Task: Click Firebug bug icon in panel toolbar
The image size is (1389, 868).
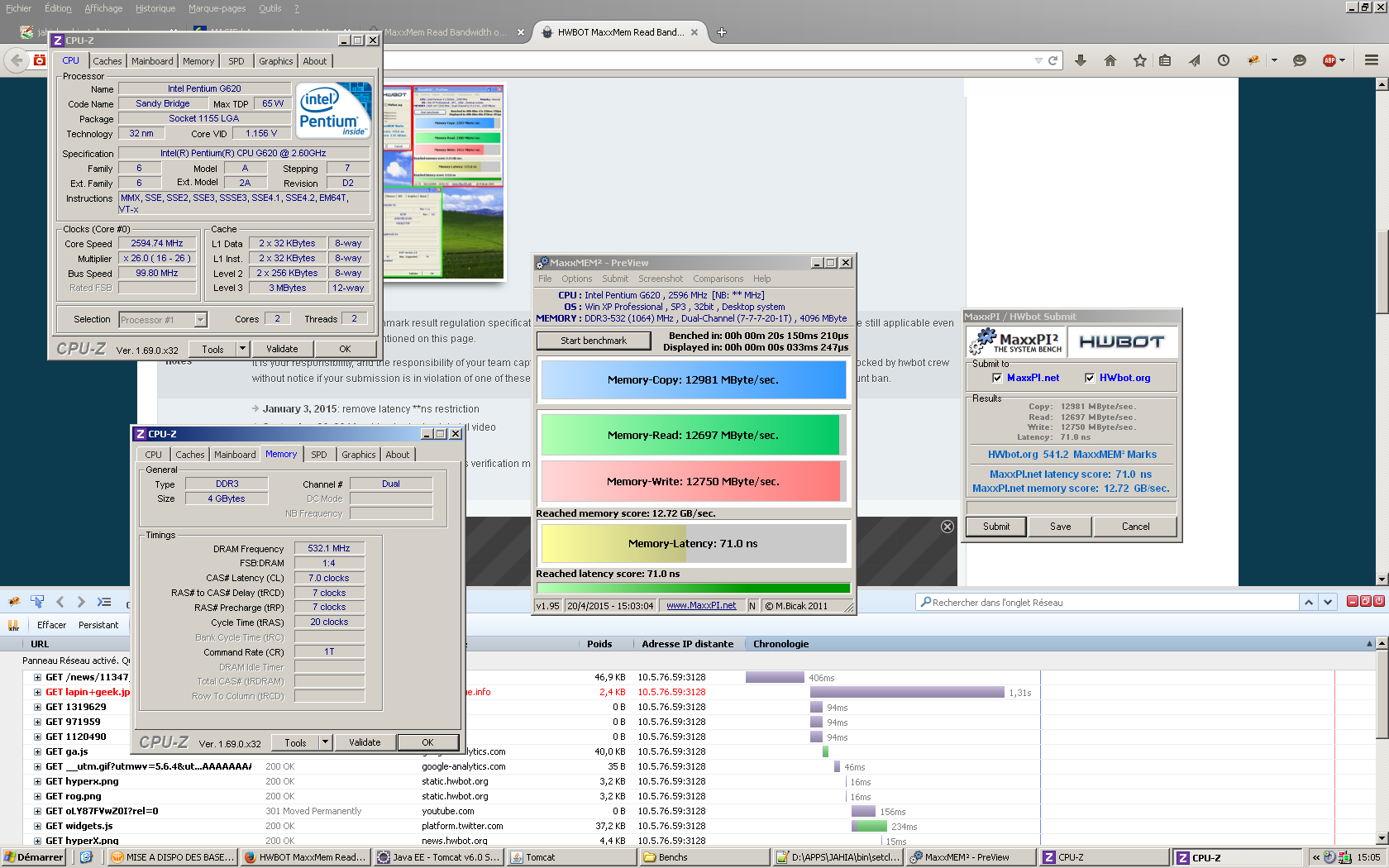Action: (13, 602)
